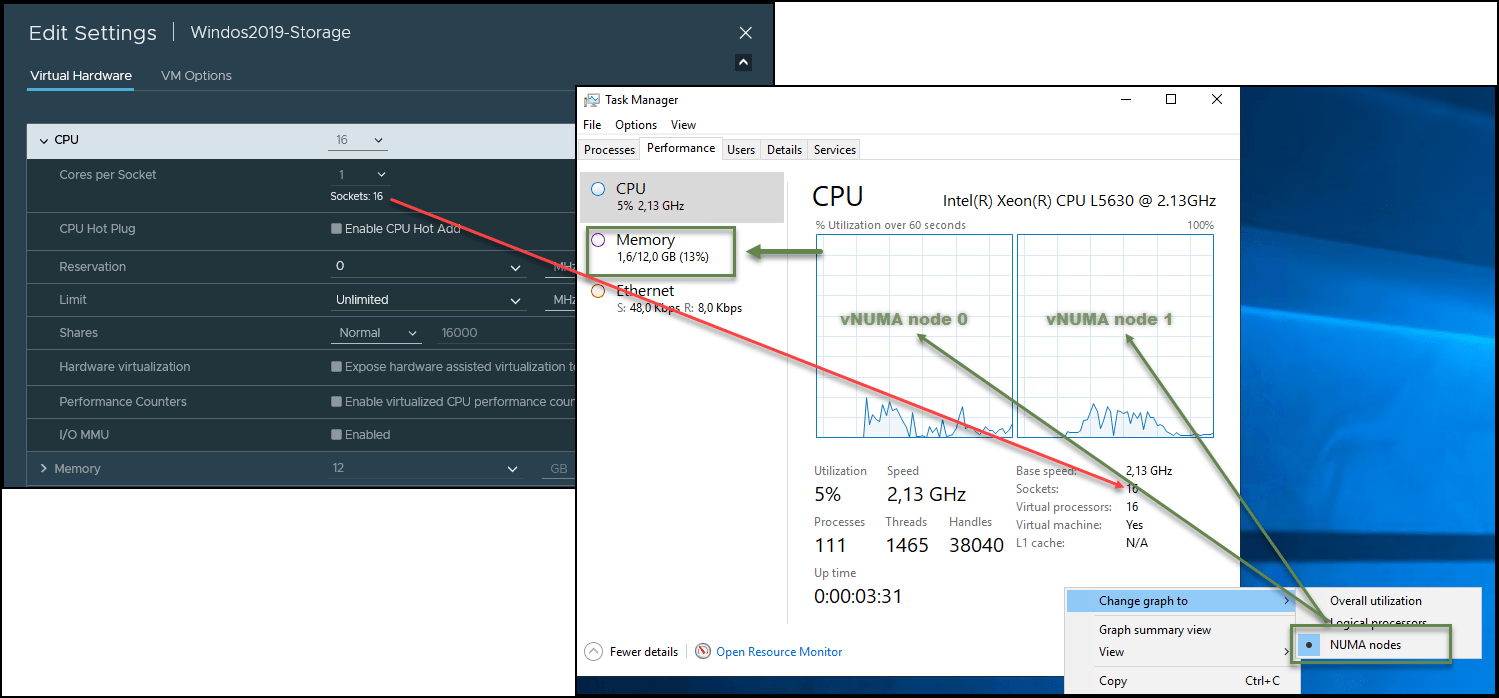Click the Handles count "38040"
This screenshot has height=698, width=1499.
pos(978,546)
